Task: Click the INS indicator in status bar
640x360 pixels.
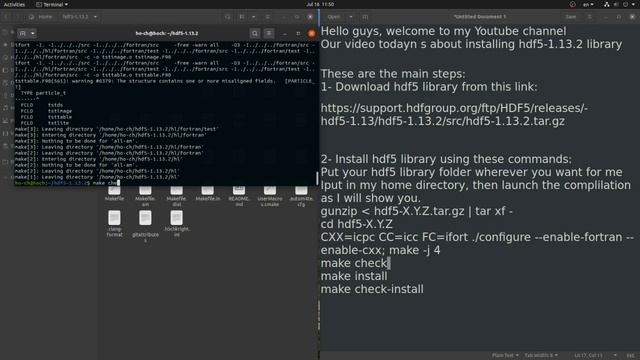Action: pos(630,356)
